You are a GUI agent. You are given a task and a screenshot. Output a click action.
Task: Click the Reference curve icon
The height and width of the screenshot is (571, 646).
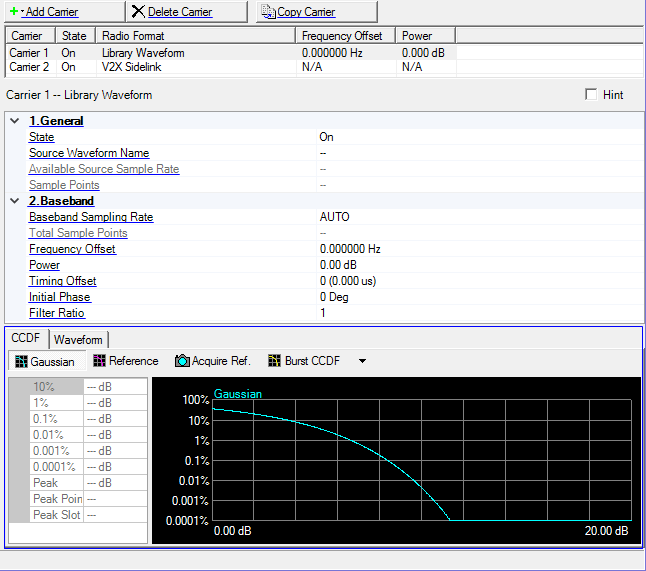100,361
